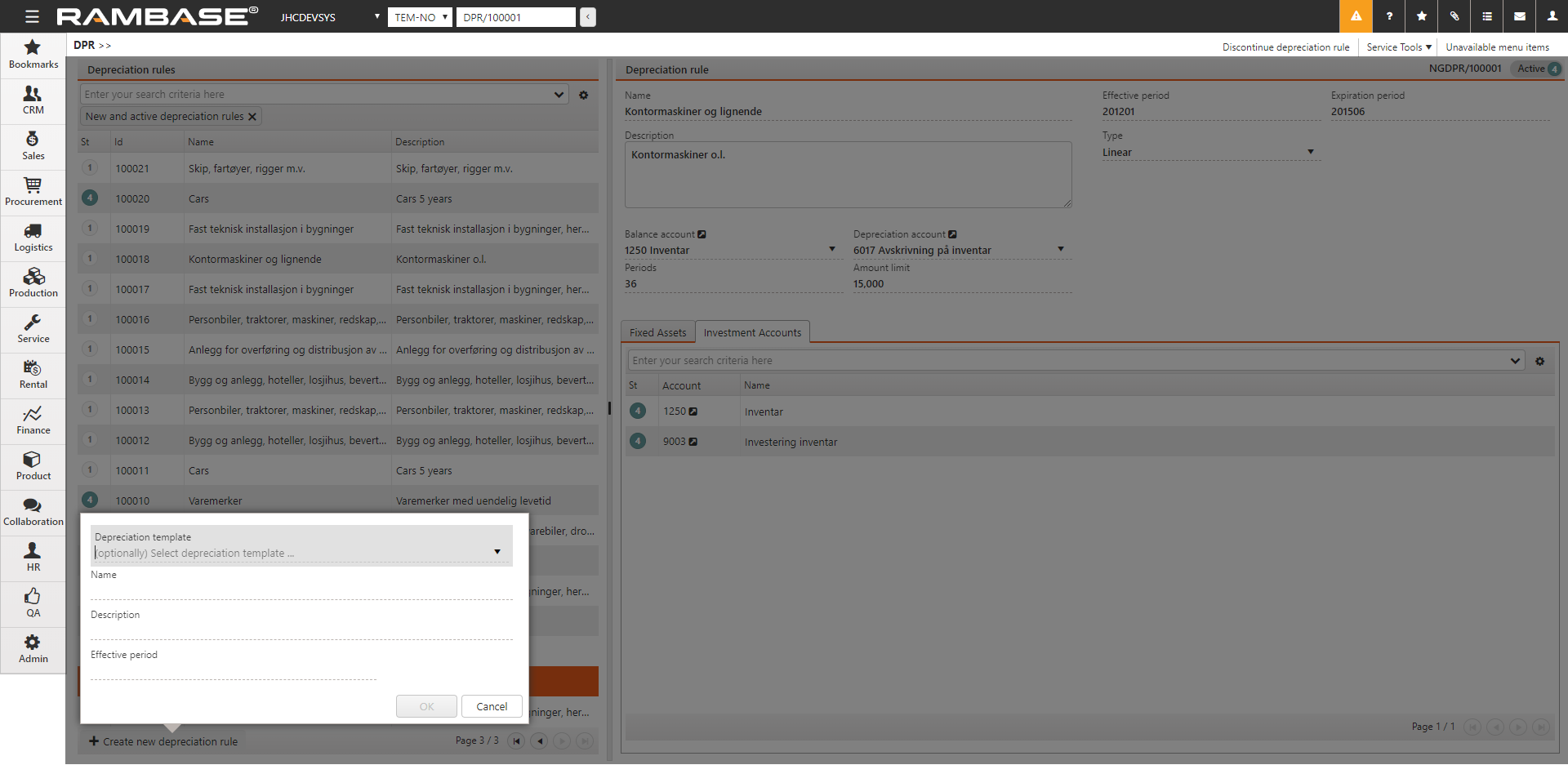Open the Bookmarks sidebar module
This screenshot has width=1568, height=765.
point(33,54)
